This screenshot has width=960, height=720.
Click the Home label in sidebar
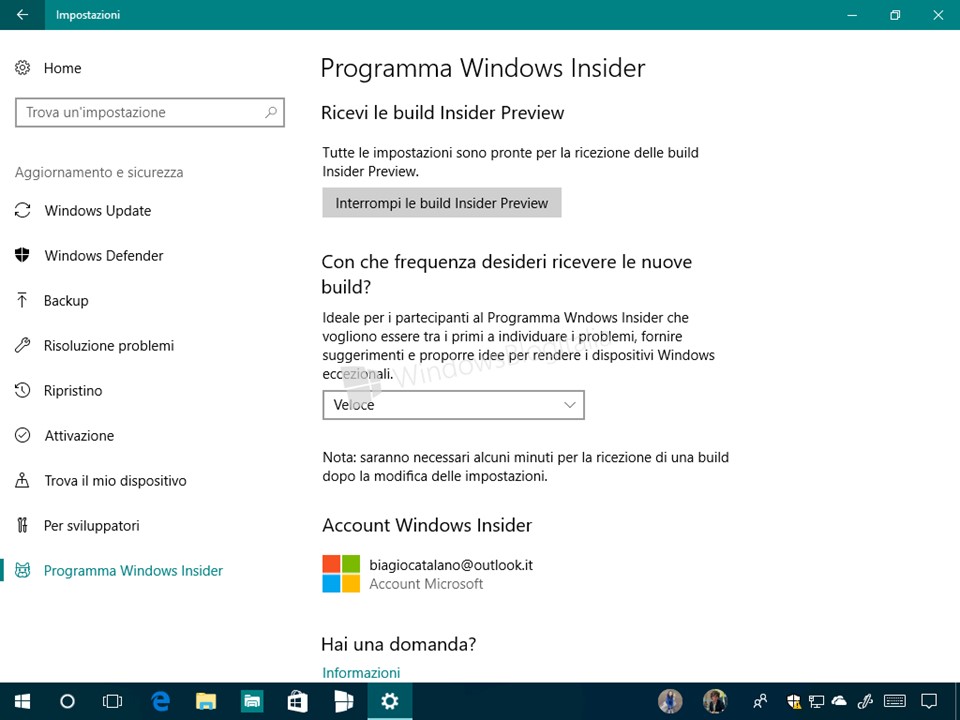tap(62, 68)
